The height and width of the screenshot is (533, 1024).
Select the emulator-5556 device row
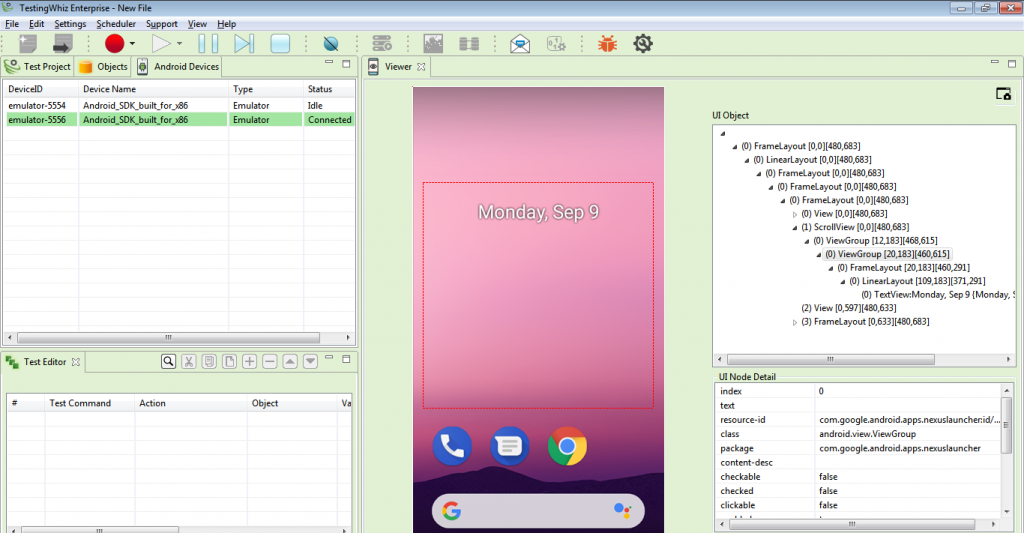(x=180, y=120)
